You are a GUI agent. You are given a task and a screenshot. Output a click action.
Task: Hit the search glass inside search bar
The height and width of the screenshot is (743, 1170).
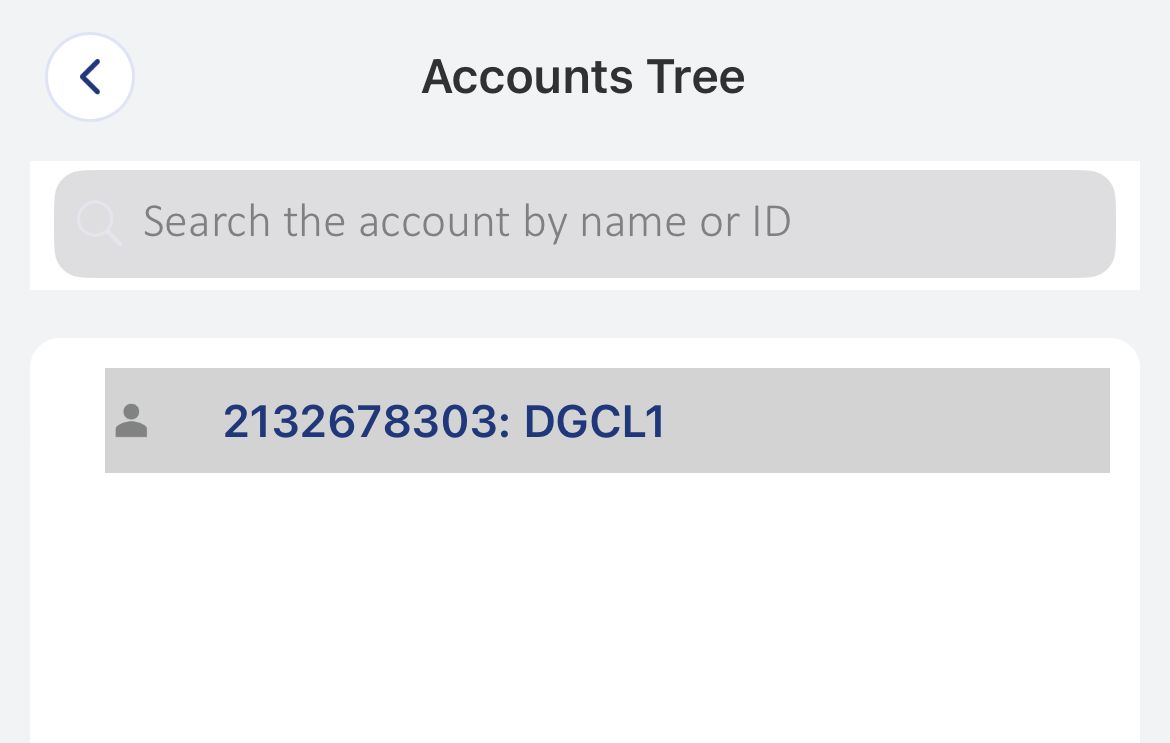(99, 223)
